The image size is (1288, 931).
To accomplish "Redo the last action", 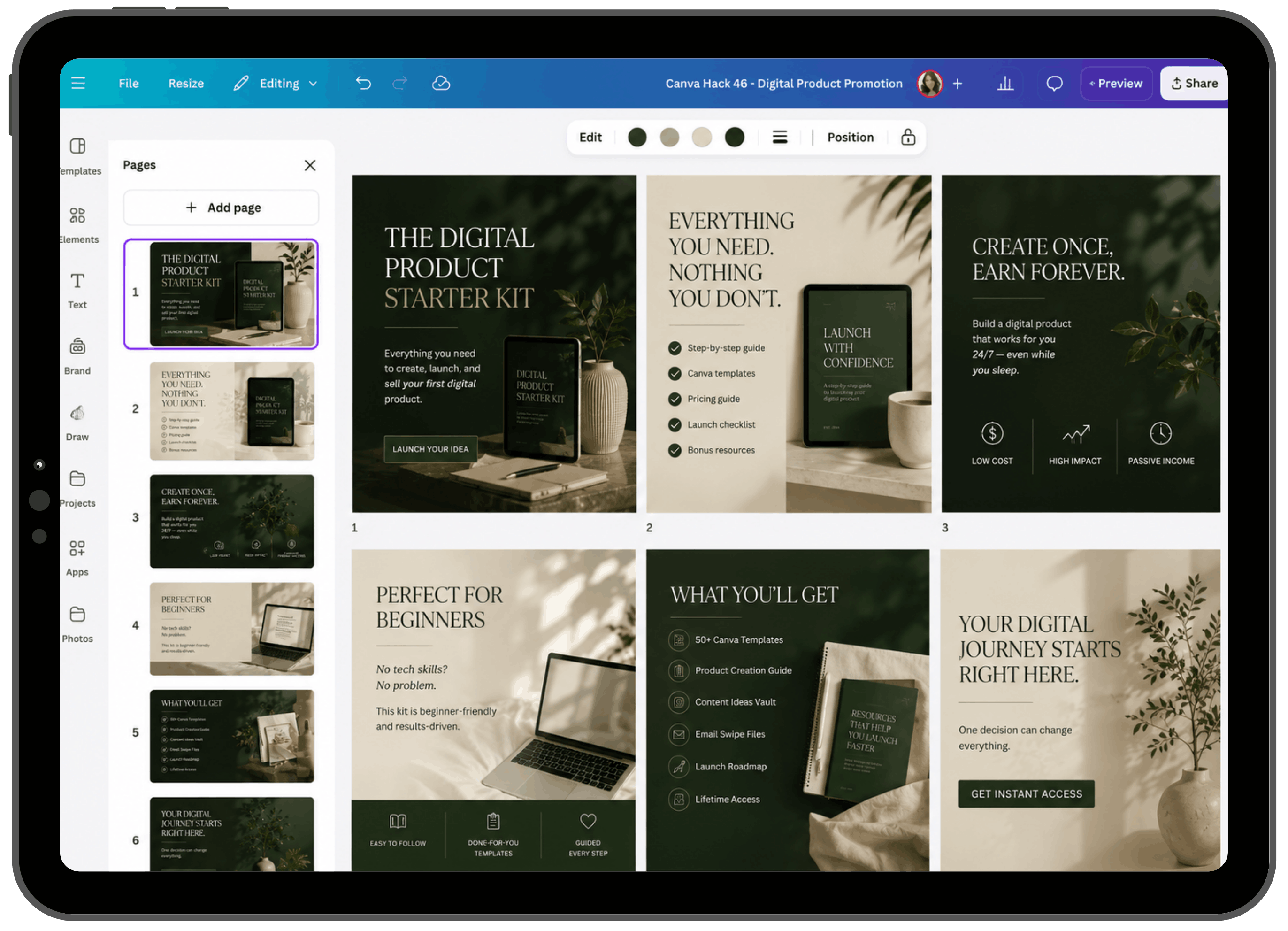I will tap(400, 84).
